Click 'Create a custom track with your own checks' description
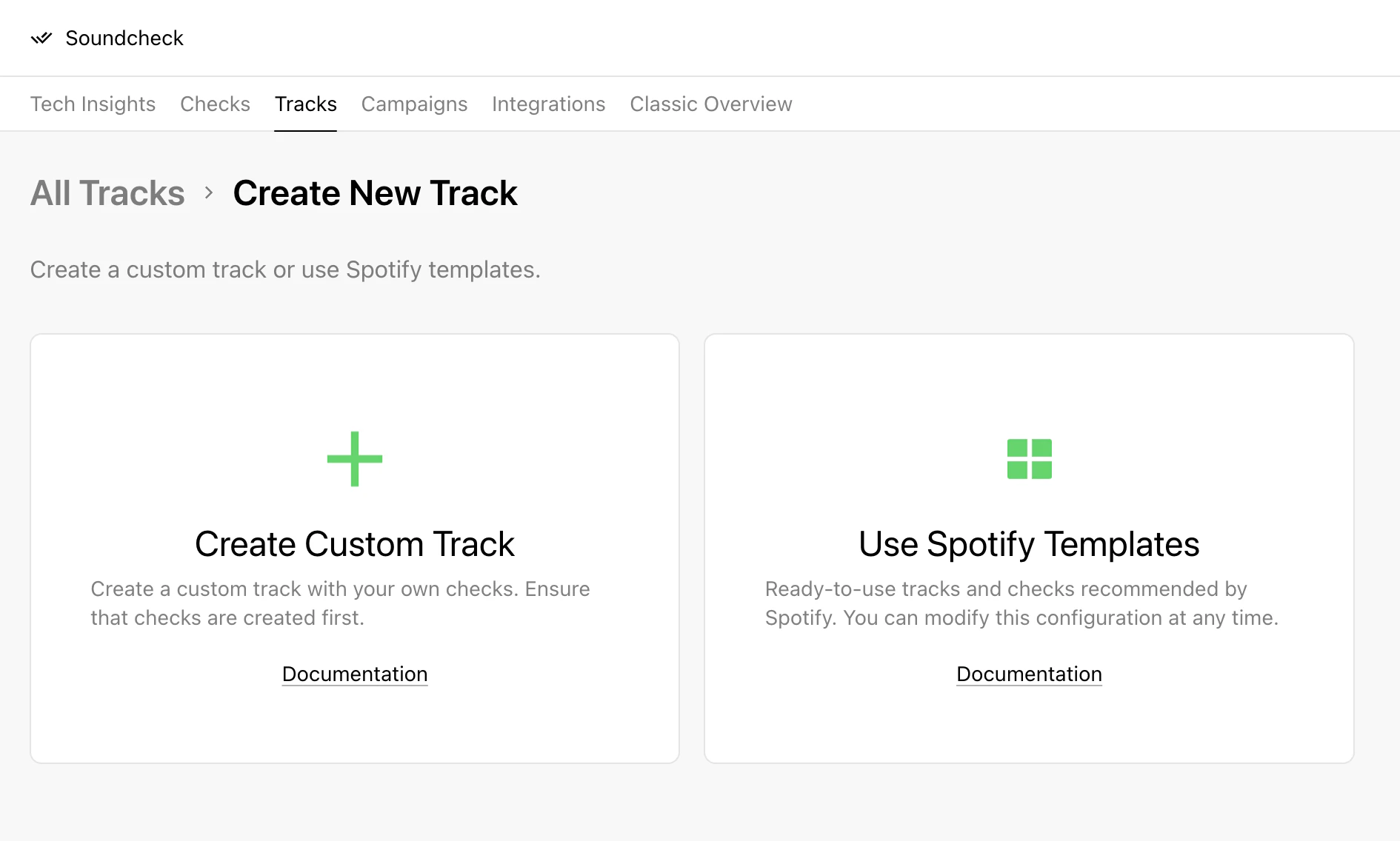1400x841 pixels. (340, 603)
